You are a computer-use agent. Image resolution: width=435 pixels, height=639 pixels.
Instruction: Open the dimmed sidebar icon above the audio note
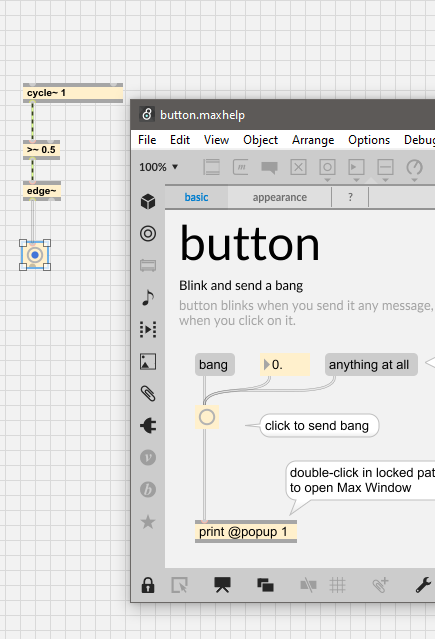[148, 265]
